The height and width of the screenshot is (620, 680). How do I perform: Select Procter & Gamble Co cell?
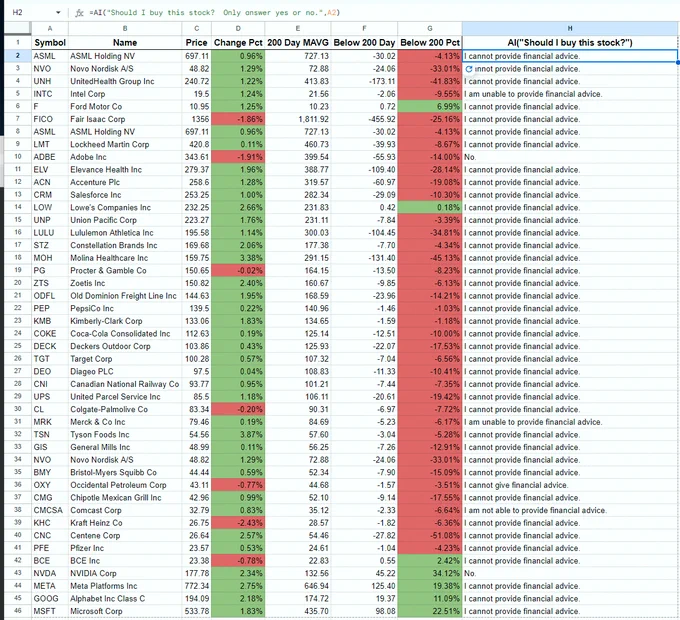click(x=125, y=271)
